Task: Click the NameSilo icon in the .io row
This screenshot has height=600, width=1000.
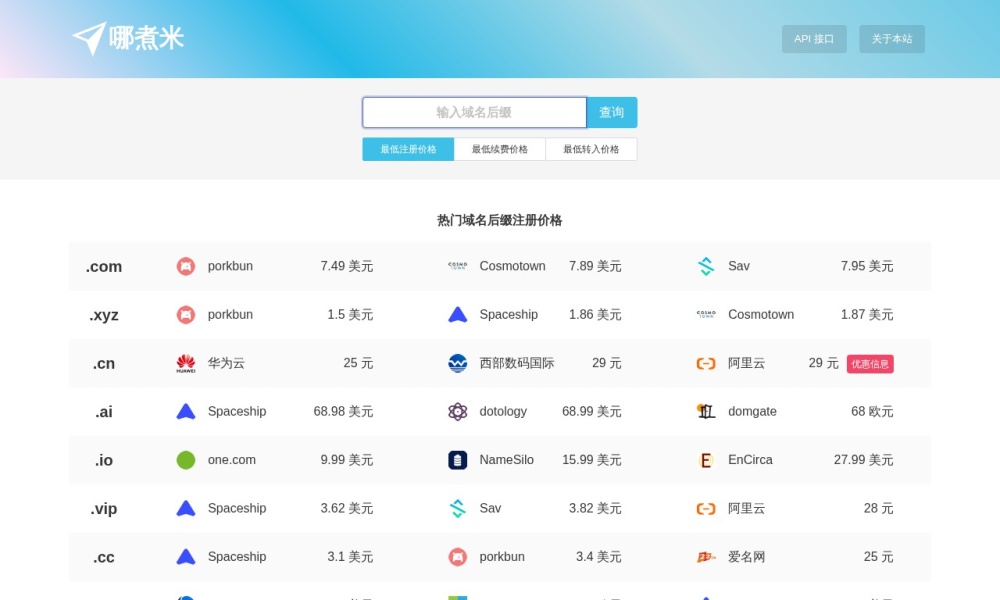Action: [455, 459]
